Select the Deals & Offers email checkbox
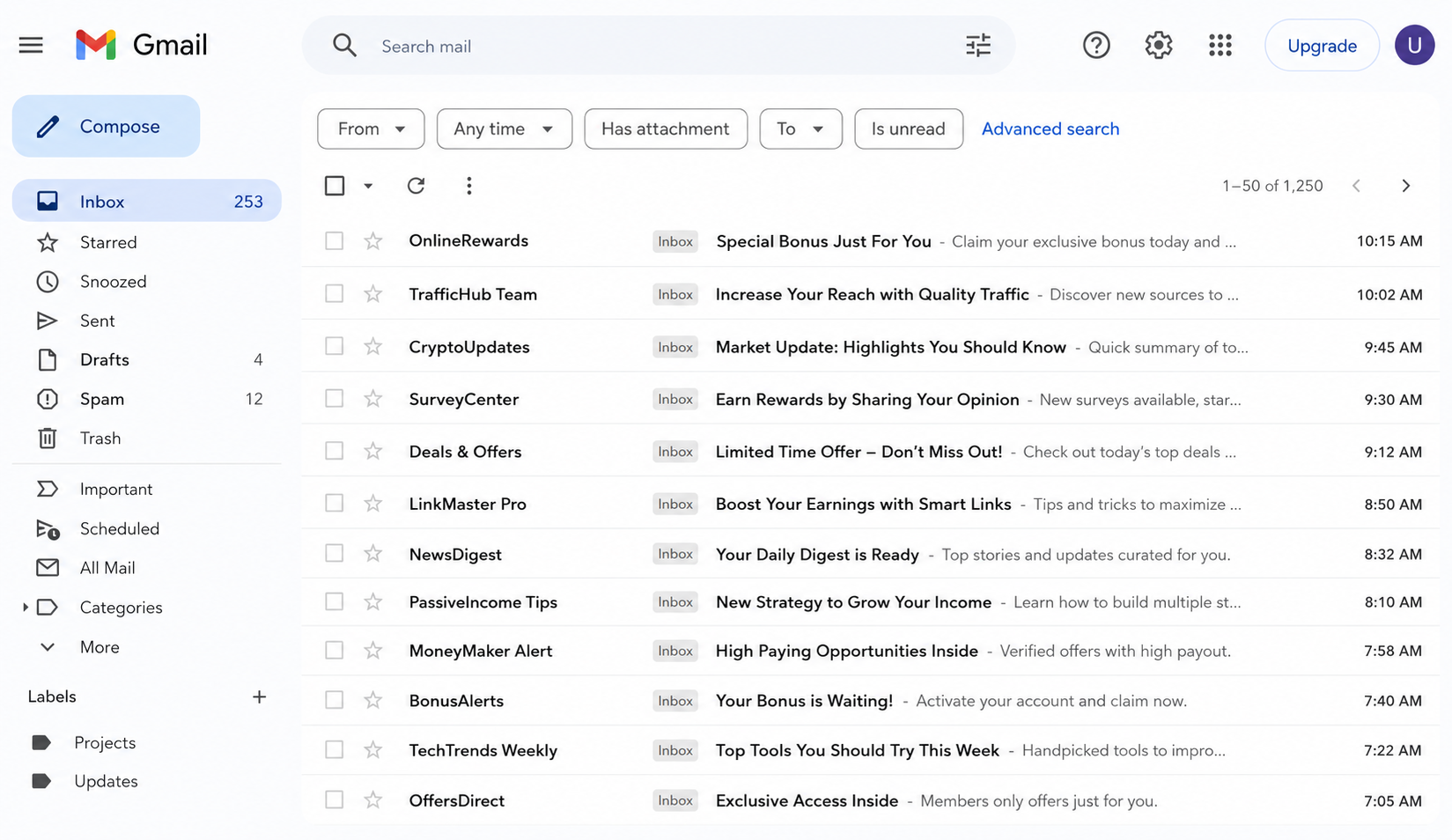This screenshot has width=1452, height=840. 335,451
